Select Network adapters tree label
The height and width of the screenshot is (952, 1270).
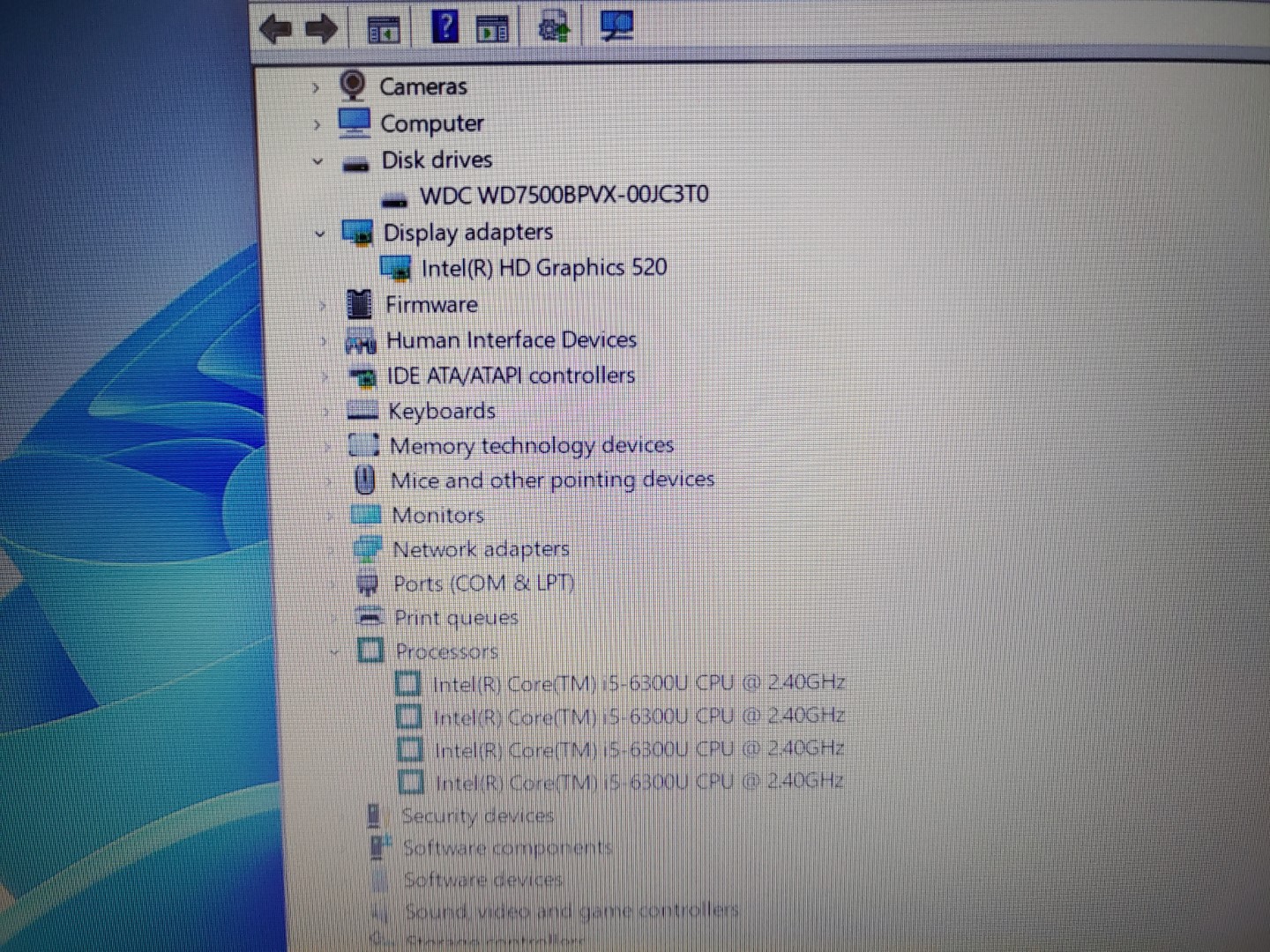[x=482, y=550]
